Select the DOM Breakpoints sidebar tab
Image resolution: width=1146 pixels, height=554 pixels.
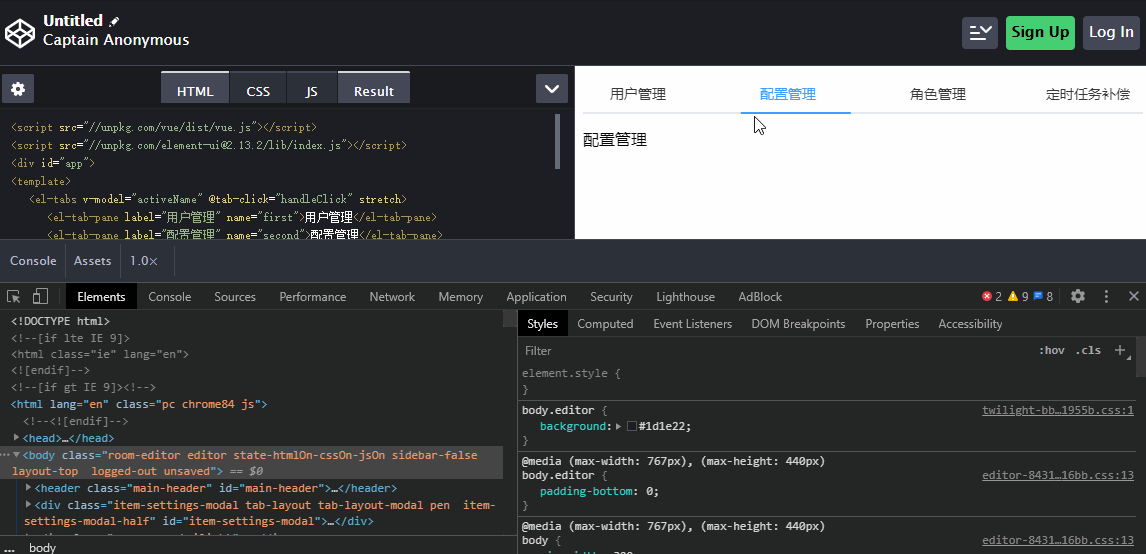[x=798, y=323]
